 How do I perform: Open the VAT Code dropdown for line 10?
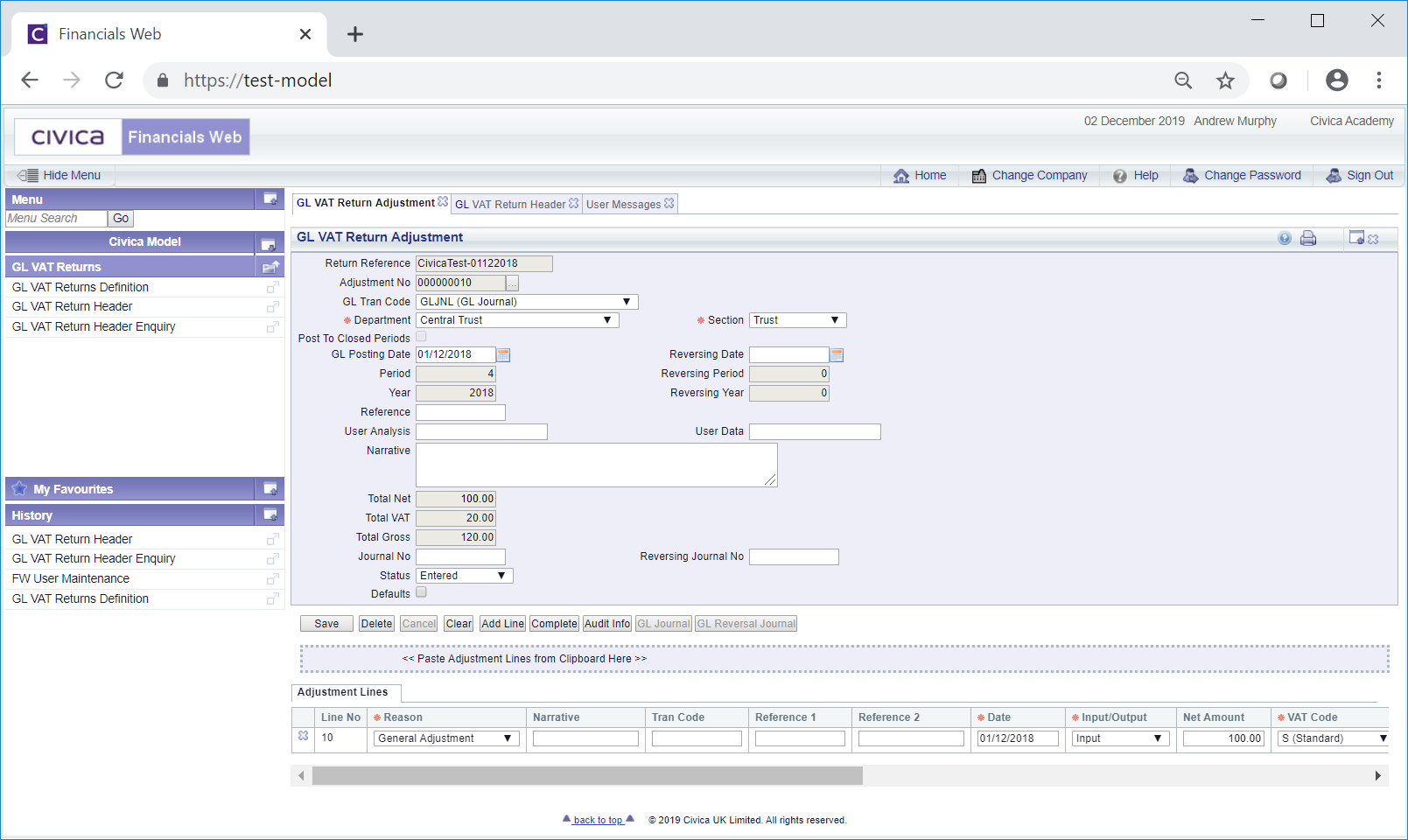tap(1334, 738)
